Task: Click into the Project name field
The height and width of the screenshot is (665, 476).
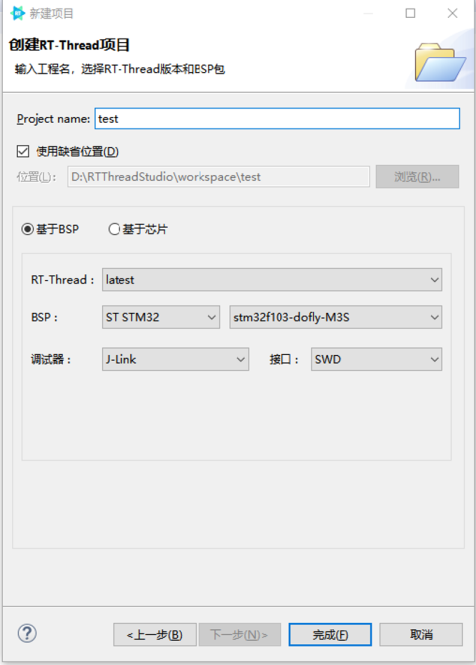Action: pos(277,118)
